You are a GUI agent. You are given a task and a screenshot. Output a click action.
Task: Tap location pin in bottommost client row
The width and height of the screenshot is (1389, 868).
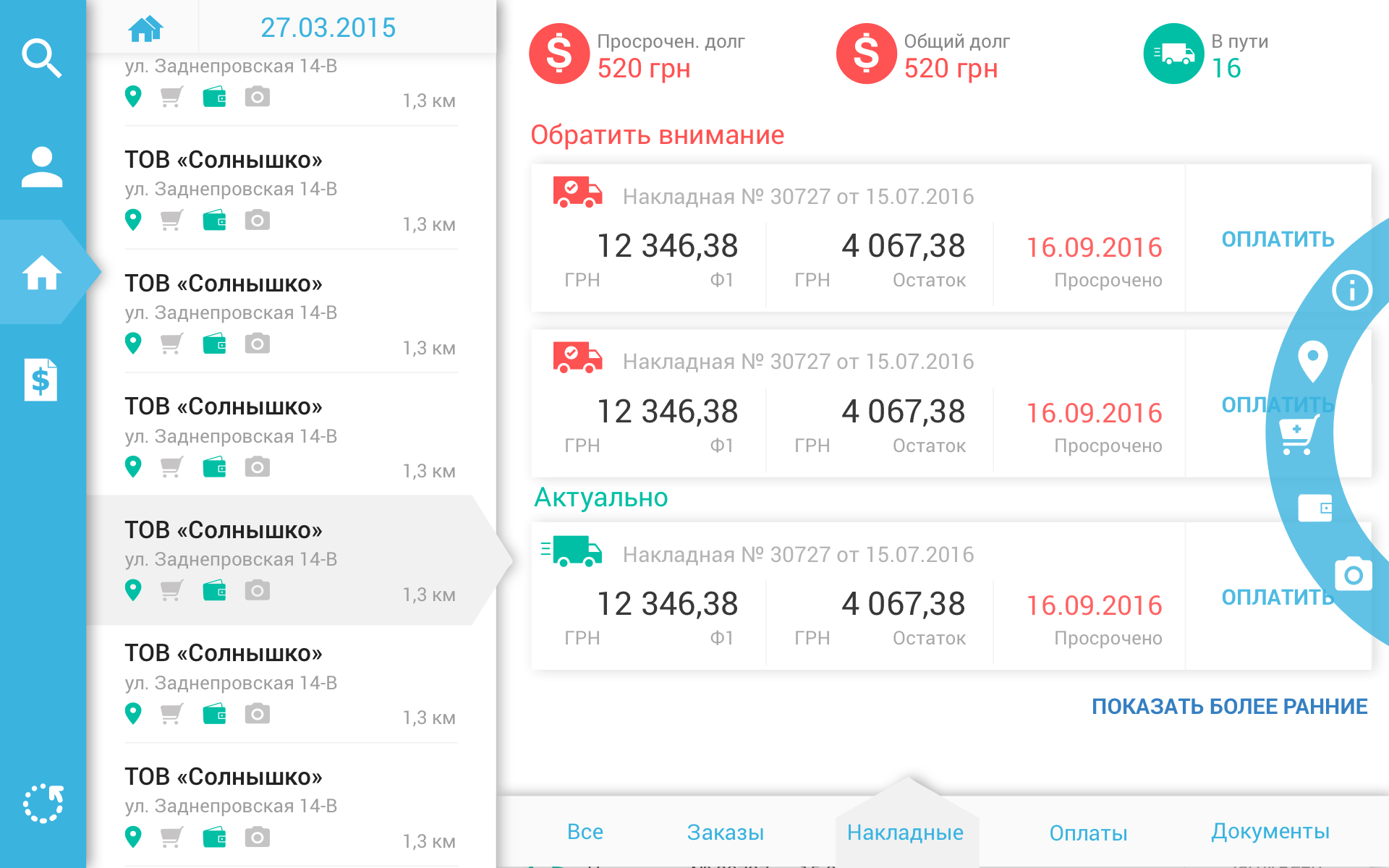pos(133,837)
